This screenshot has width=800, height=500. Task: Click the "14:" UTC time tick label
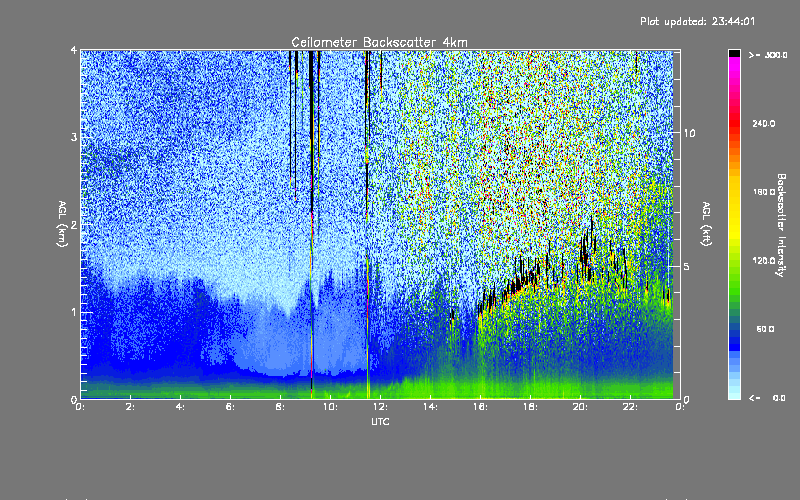[430, 407]
